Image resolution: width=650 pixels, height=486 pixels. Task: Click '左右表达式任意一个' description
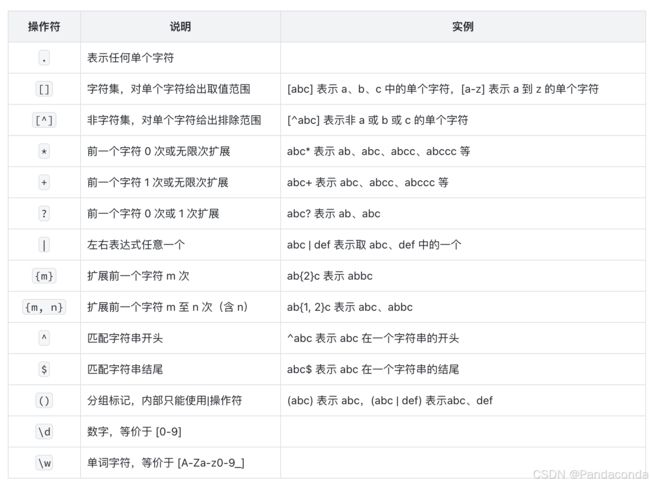click(136, 245)
